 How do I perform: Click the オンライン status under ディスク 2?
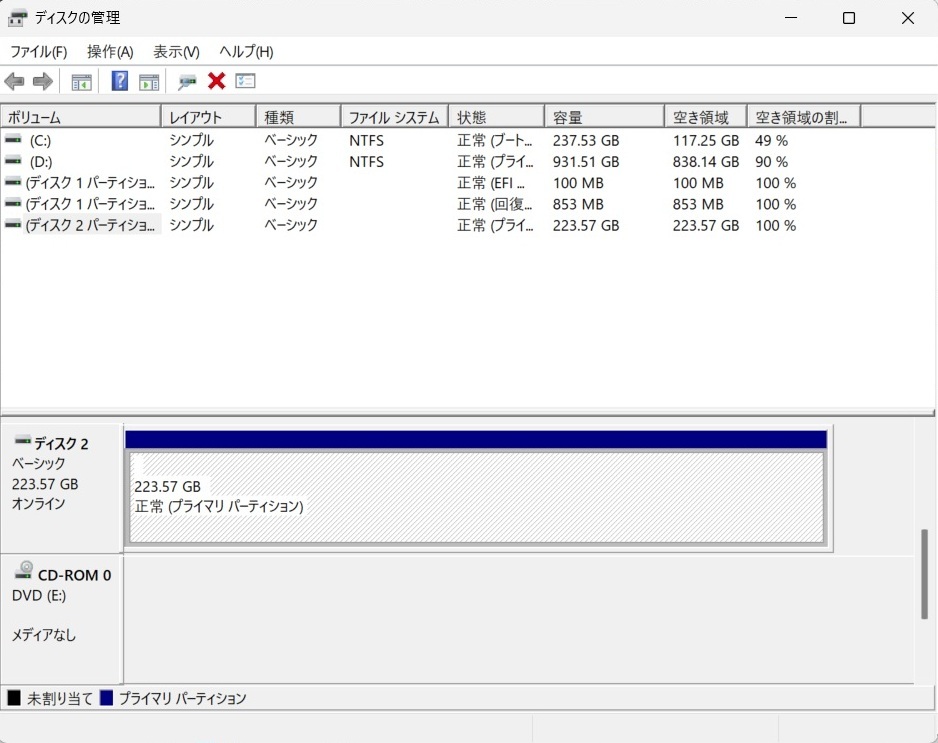pos(38,504)
